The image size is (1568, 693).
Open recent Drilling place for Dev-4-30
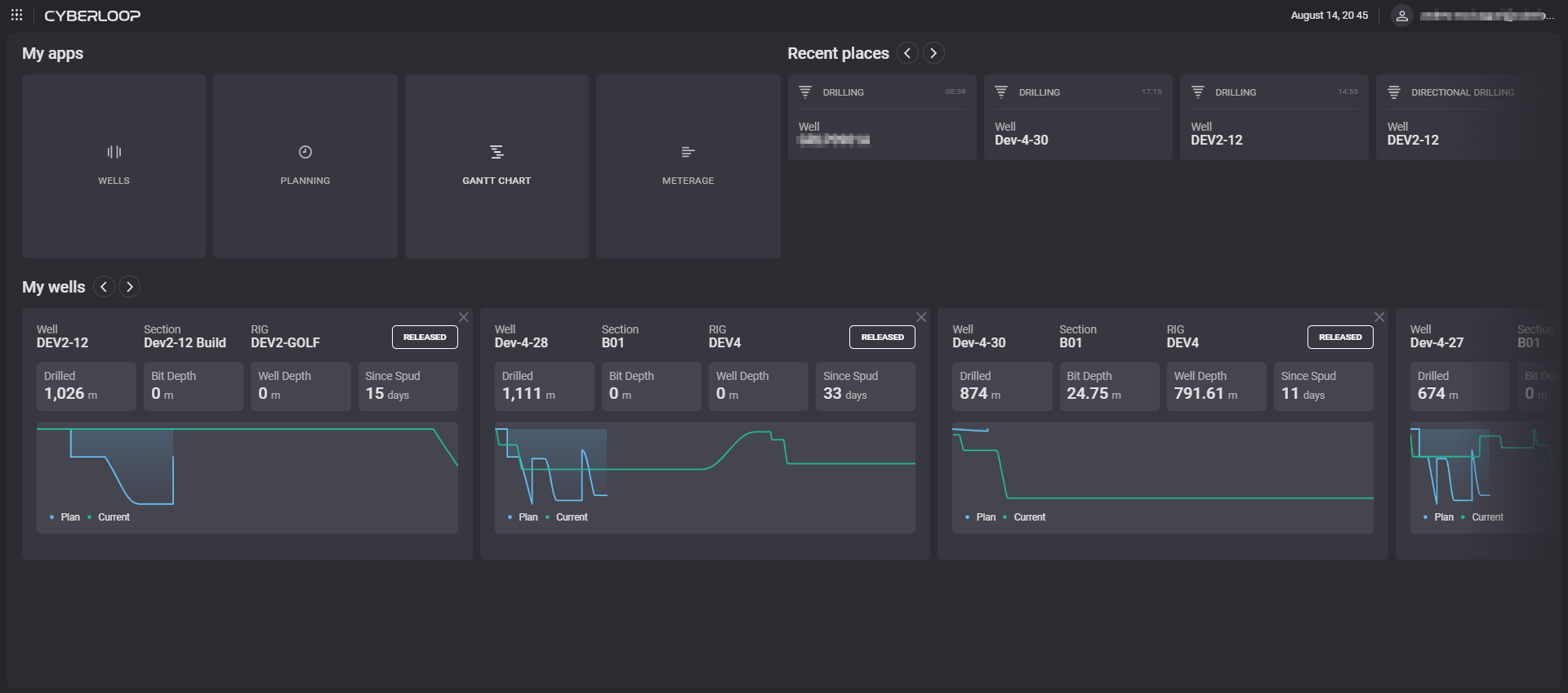pos(1077,118)
